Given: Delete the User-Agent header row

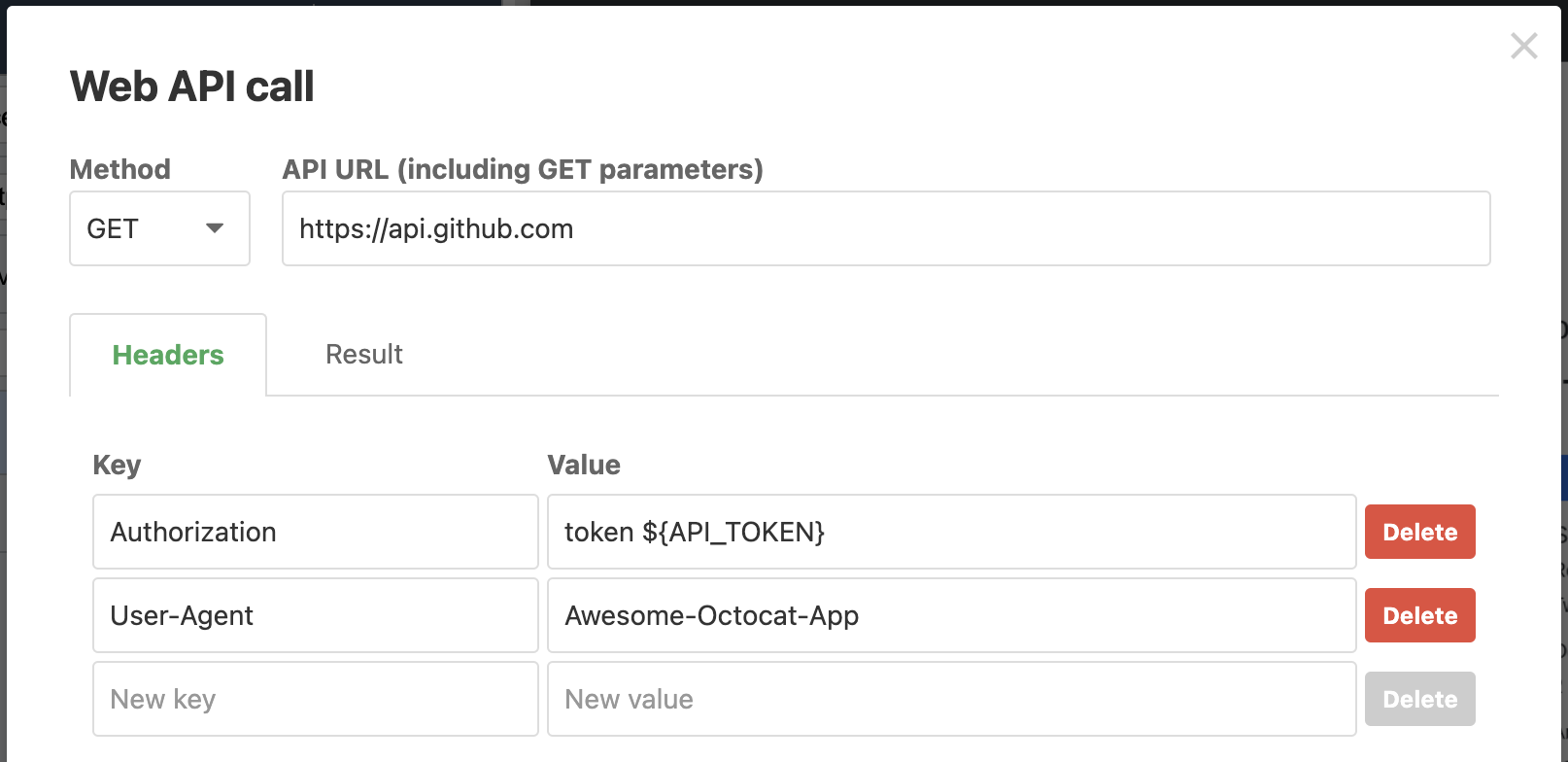Looking at the screenshot, I should [1419, 615].
